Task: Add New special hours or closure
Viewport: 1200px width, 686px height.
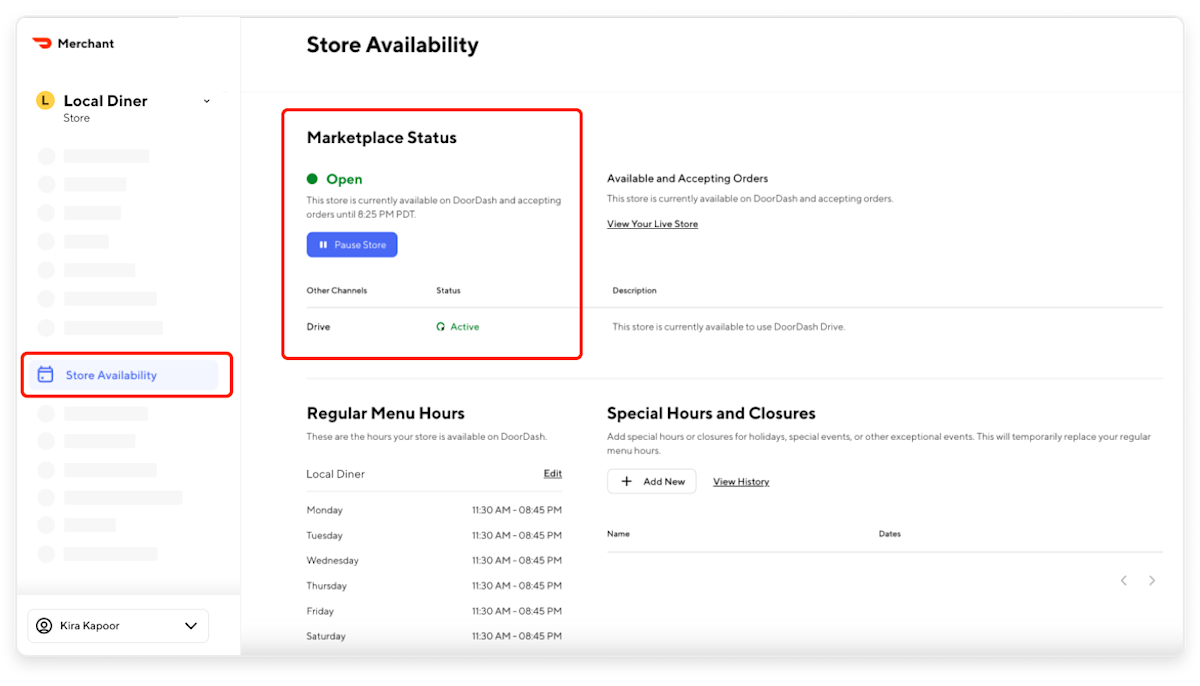Action: 652,481
